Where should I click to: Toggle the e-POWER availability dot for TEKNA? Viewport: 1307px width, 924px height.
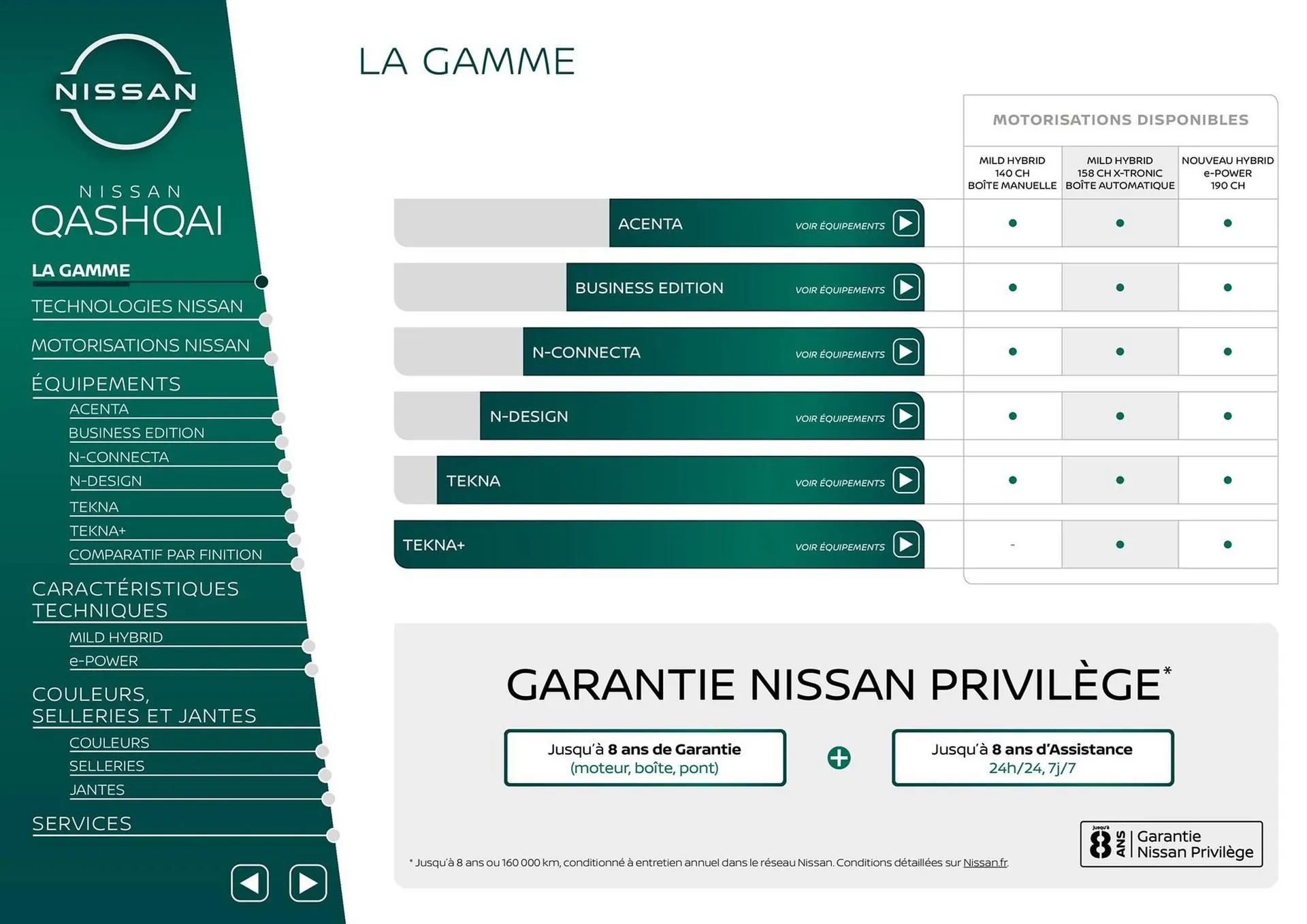(1227, 480)
